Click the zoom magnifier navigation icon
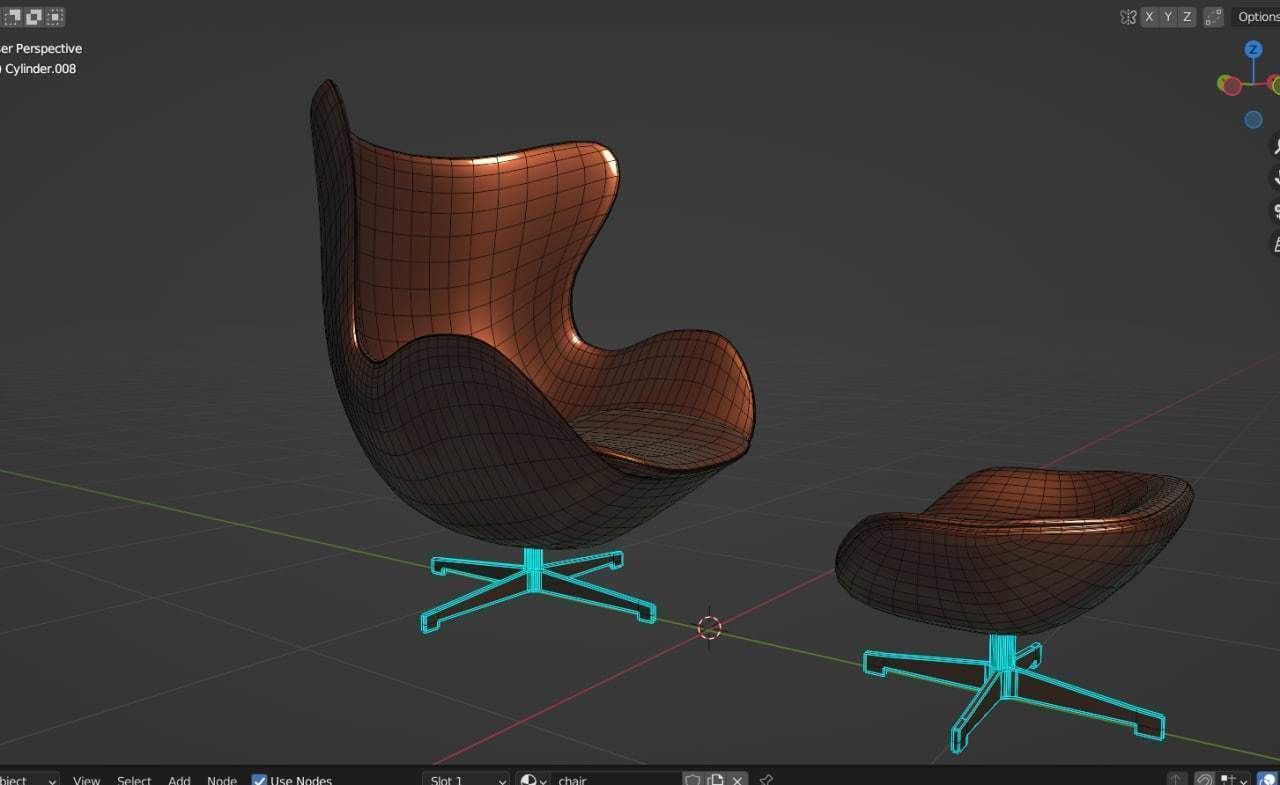This screenshot has width=1280, height=785. coord(1275,146)
